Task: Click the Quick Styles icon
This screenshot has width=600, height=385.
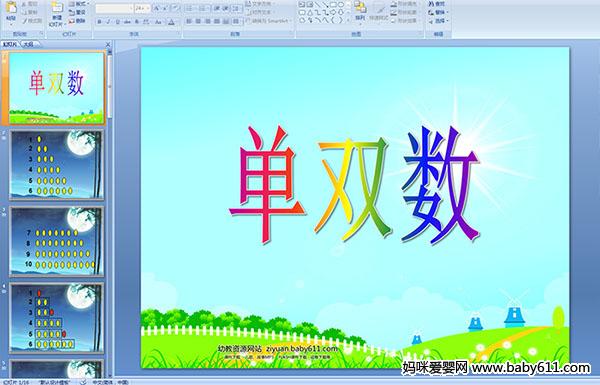Action: [x=379, y=10]
